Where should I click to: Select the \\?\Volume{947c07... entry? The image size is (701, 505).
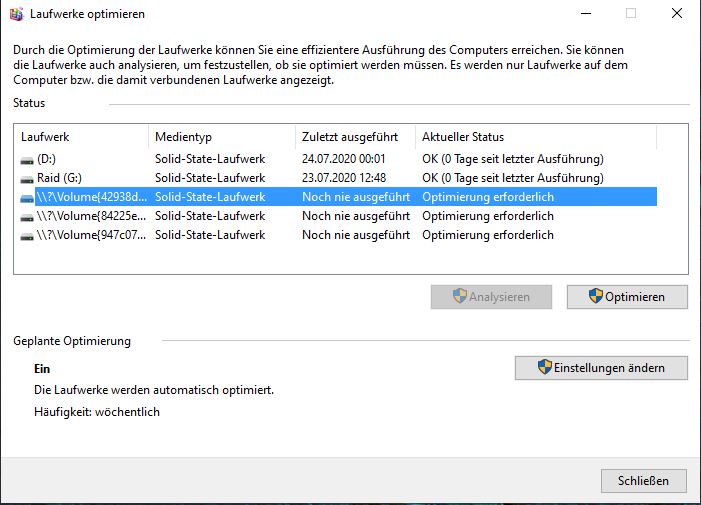pyautogui.click(x=338, y=235)
